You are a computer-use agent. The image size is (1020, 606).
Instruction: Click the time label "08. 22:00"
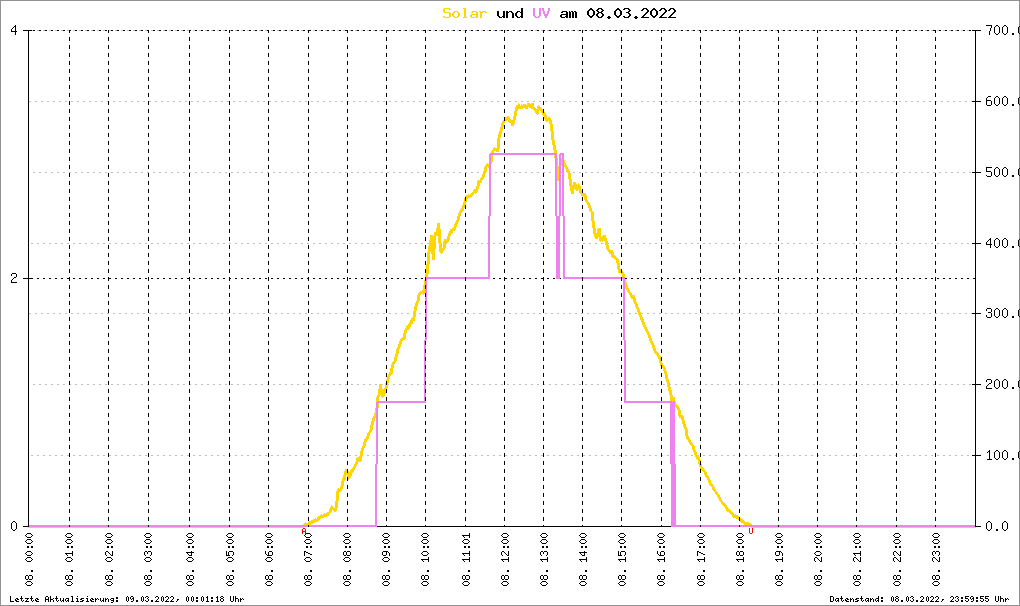(897, 560)
